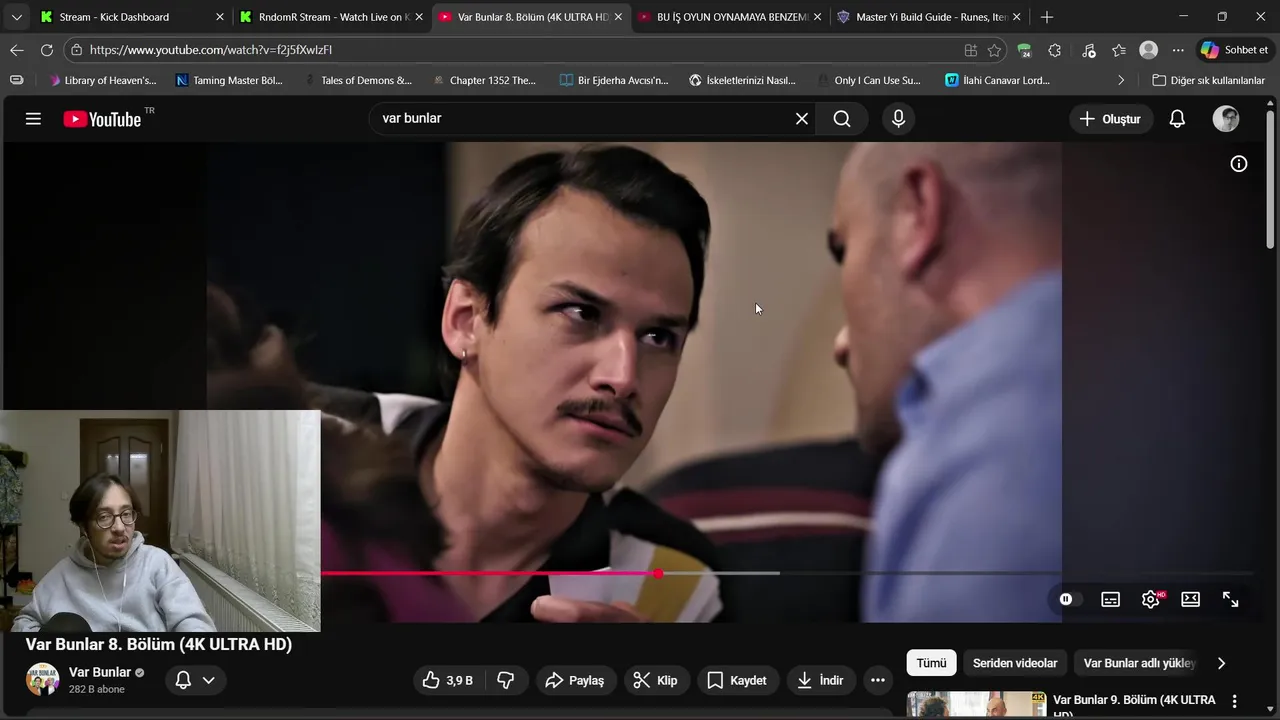Dislike the video with thumbs down

(506, 680)
